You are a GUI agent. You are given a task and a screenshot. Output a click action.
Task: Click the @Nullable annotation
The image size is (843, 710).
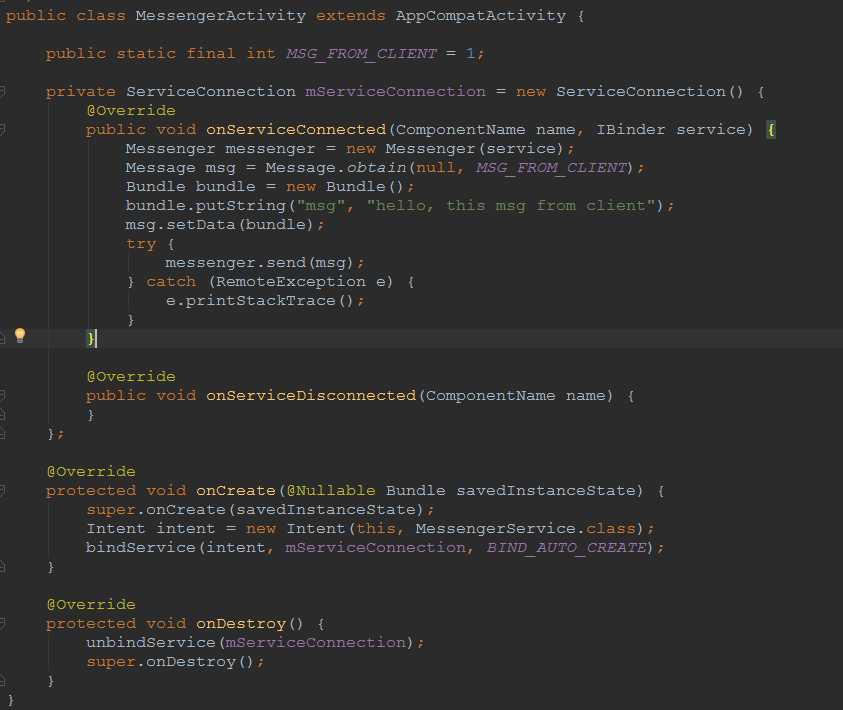[331, 490]
